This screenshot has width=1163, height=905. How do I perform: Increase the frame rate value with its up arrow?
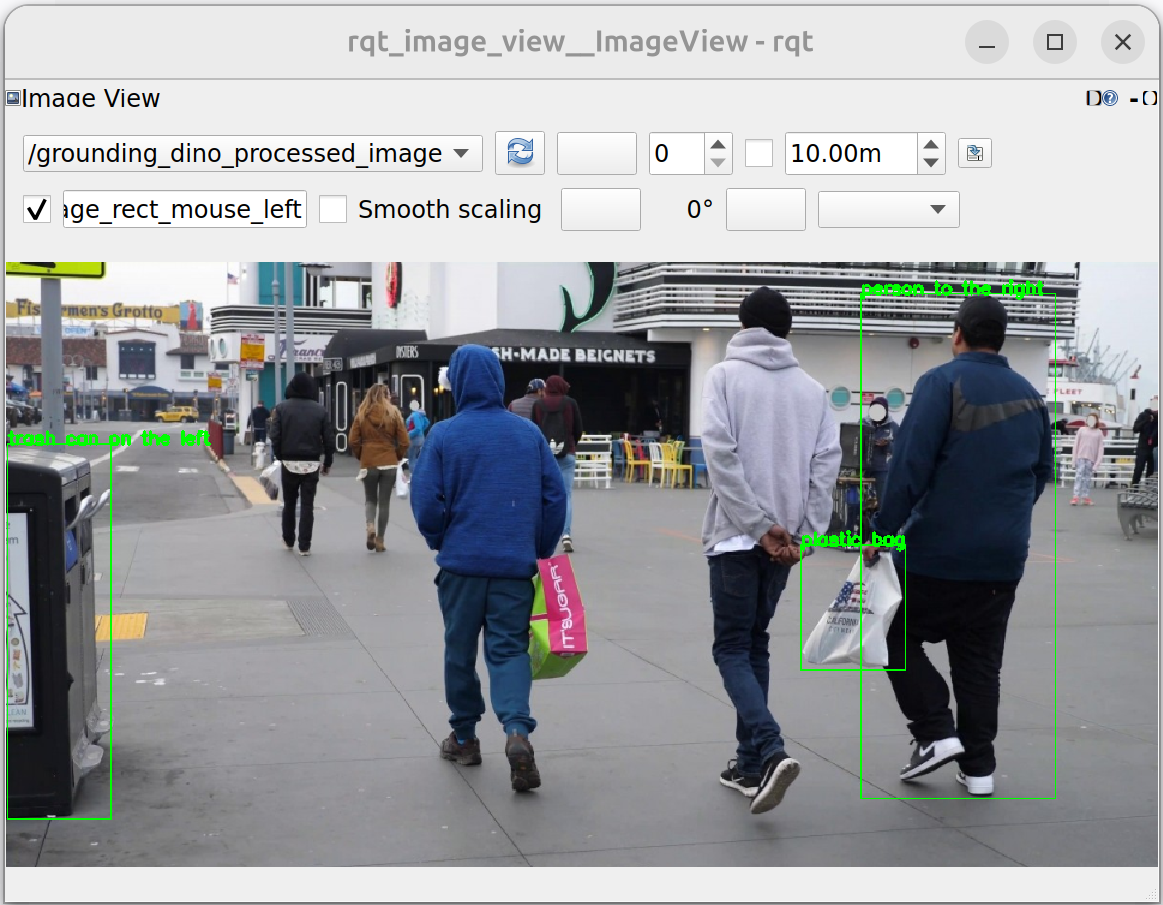717,146
